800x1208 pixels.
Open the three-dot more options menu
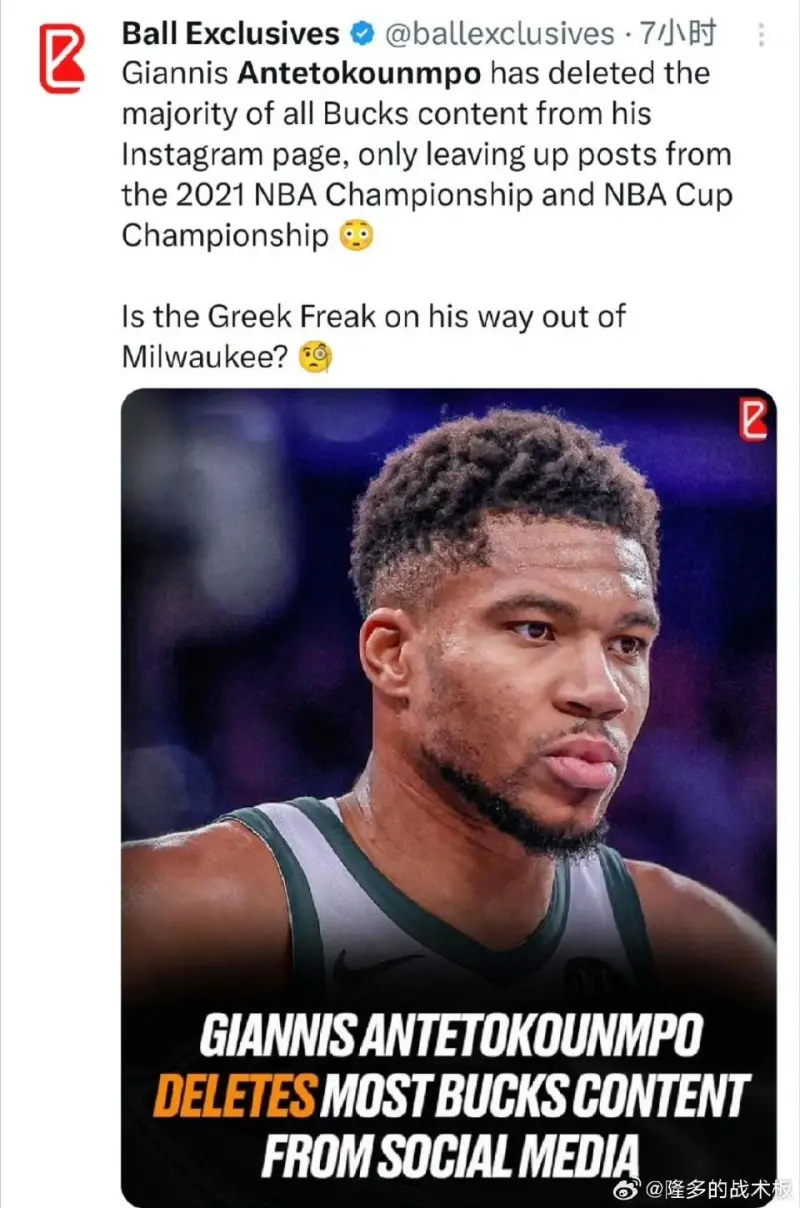[762, 37]
